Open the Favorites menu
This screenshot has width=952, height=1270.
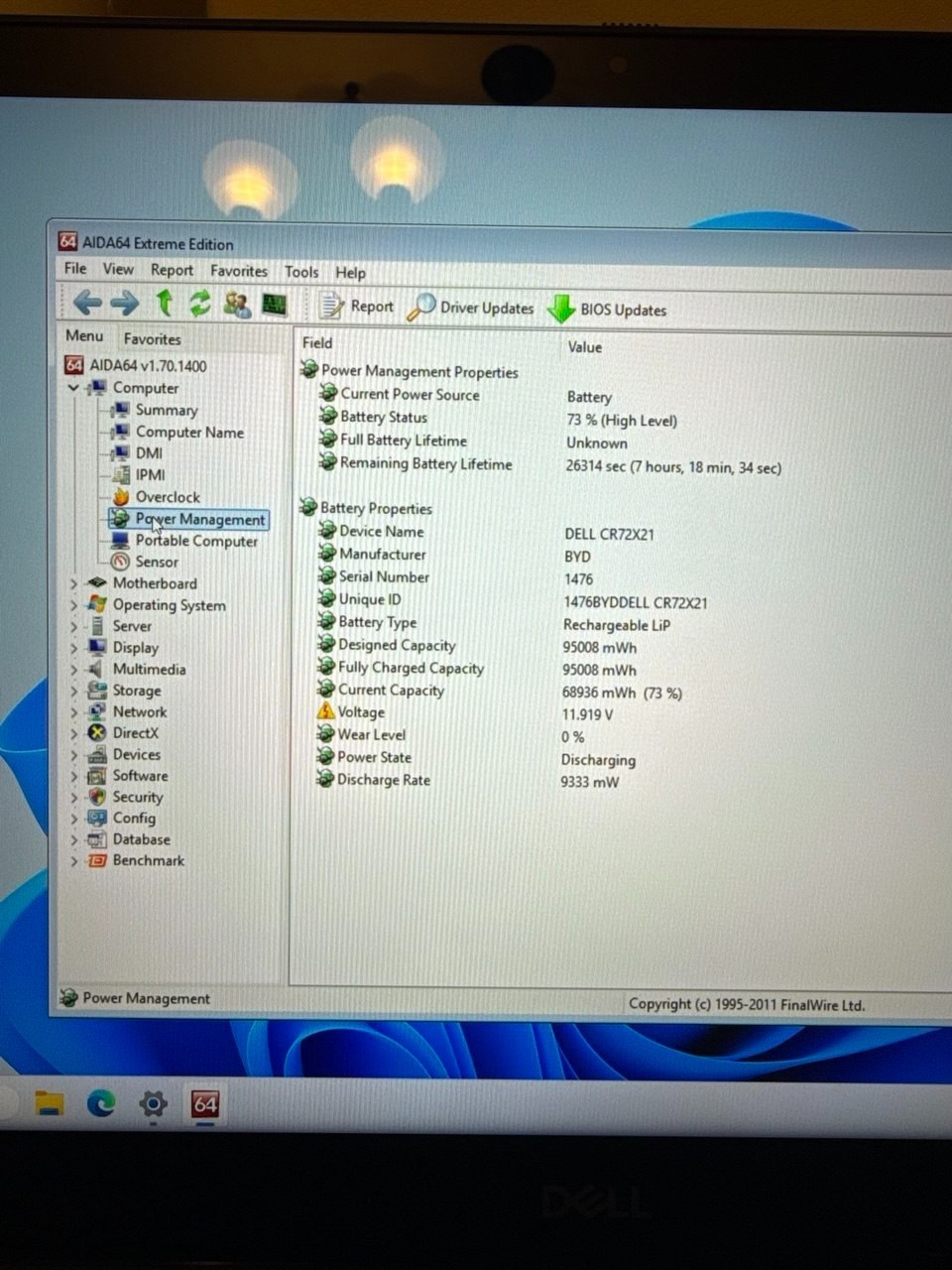(239, 271)
